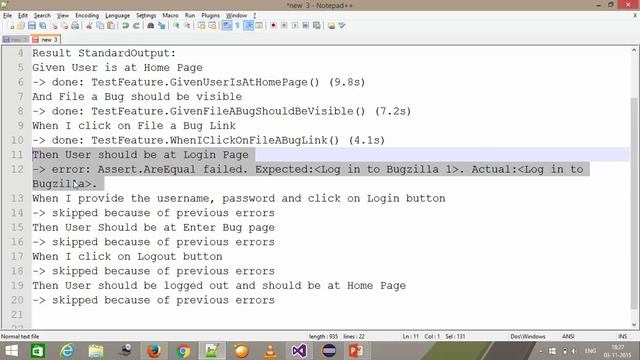Select the 'new 3' document tab
The image size is (640, 360).
pos(46,40)
